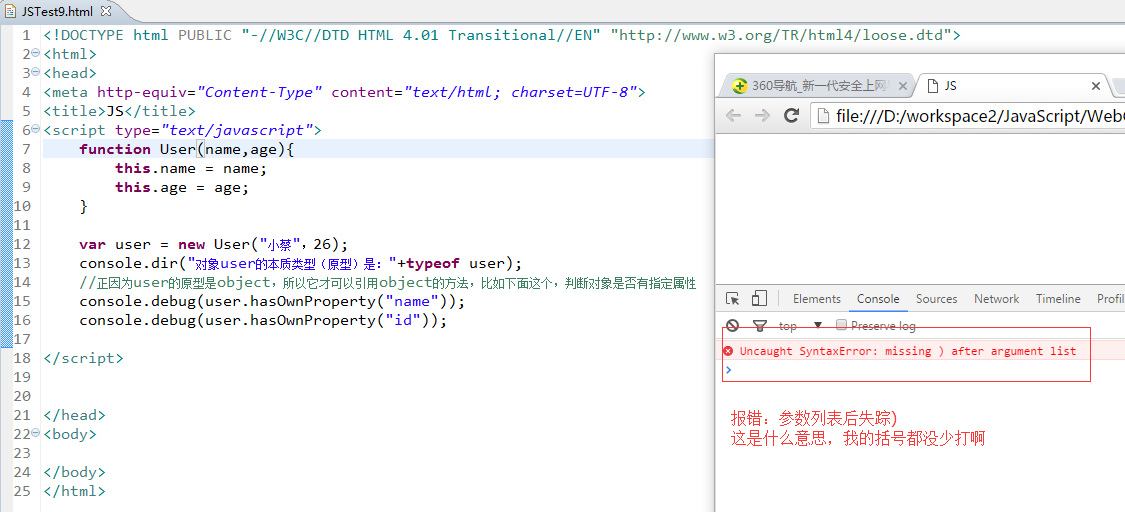Click this.age = age on line 9
This screenshot has width=1125, height=512.
pos(182,187)
